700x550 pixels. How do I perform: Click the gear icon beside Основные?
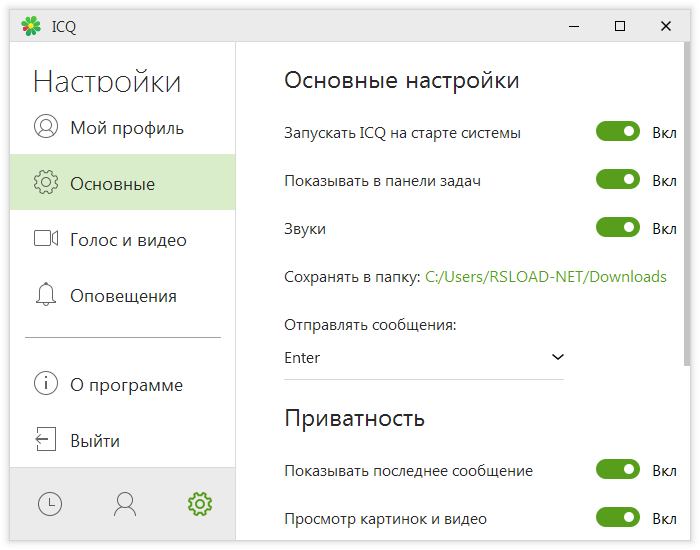click(x=46, y=184)
